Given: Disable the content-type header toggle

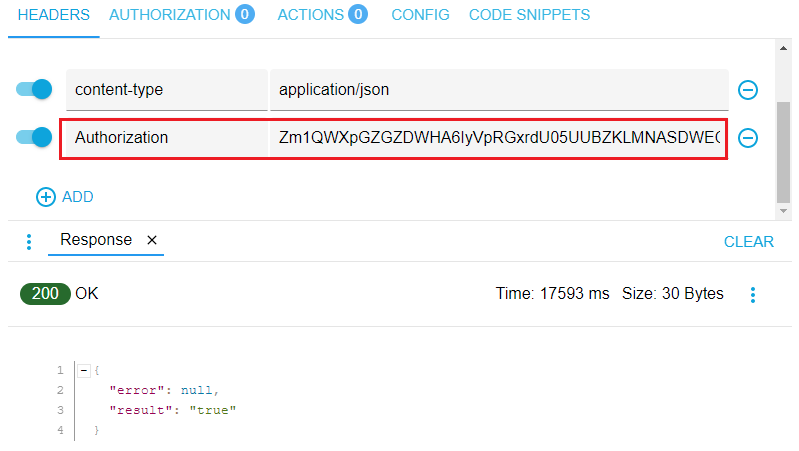Looking at the screenshot, I should (34, 90).
